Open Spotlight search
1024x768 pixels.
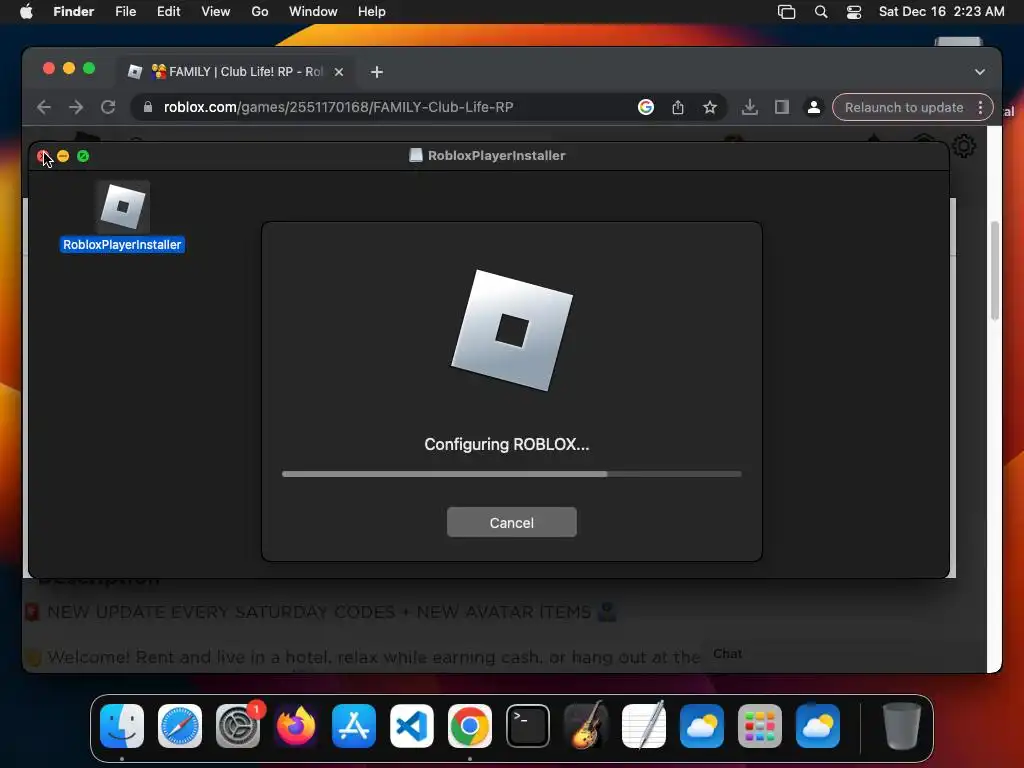click(821, 12)
